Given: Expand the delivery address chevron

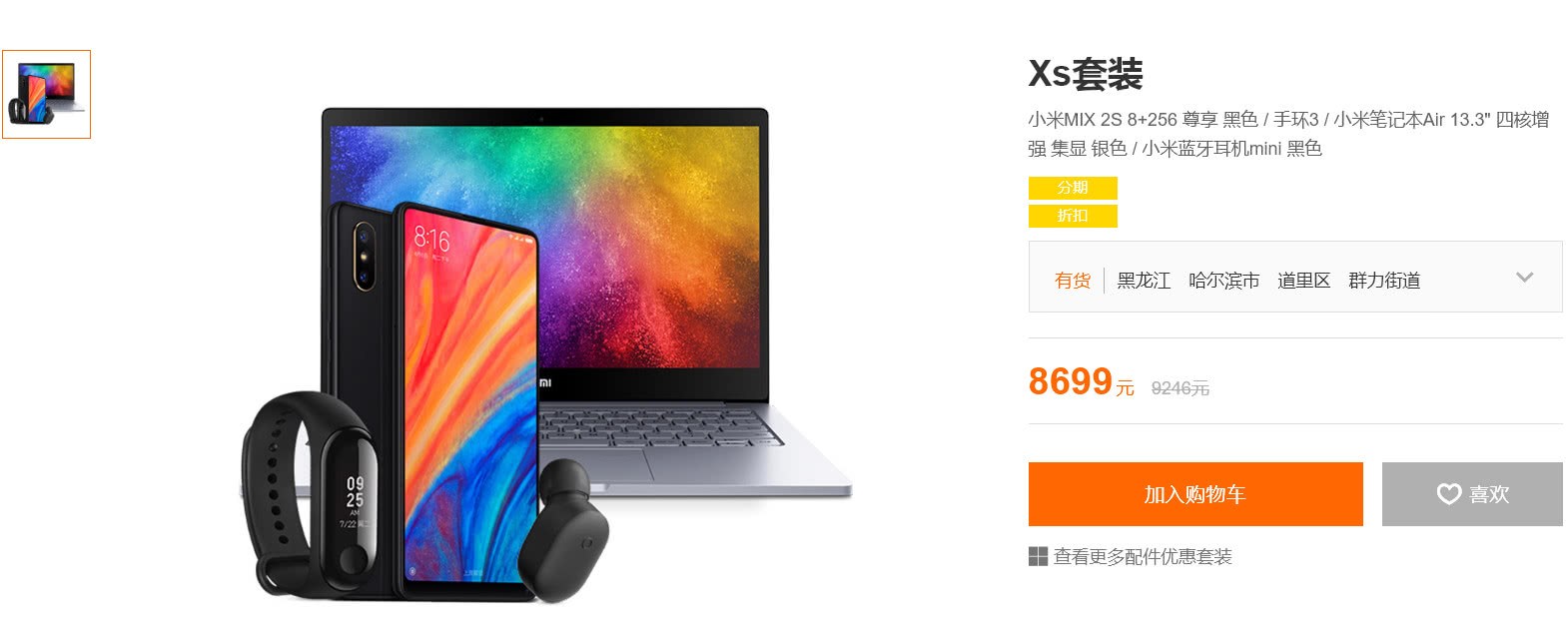Looking at the screenshot, I should click(1524, 278).
